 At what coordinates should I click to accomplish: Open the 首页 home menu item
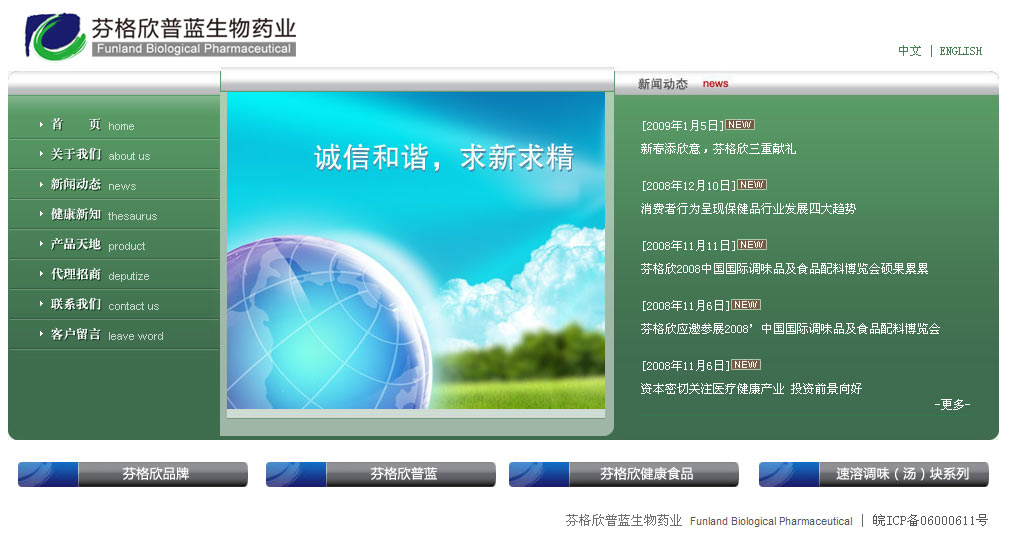(93, 125)
